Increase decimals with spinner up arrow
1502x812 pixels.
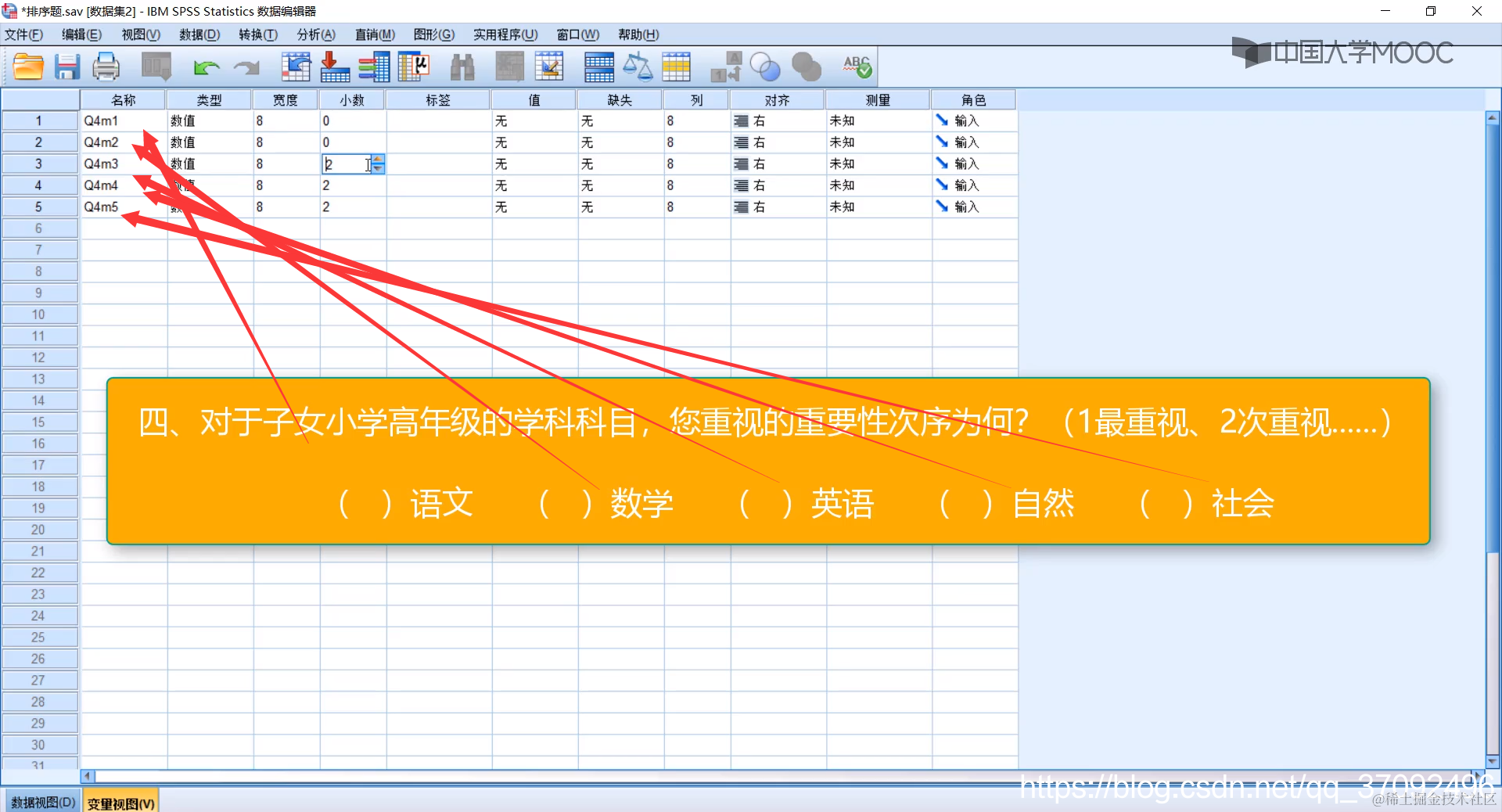[378, 160]
